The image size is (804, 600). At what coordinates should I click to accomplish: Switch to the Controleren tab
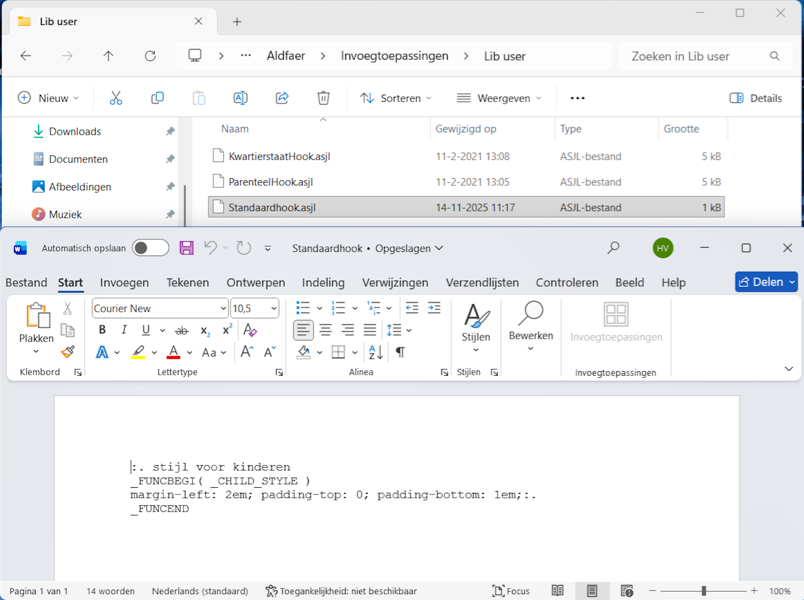coord(567,283)
